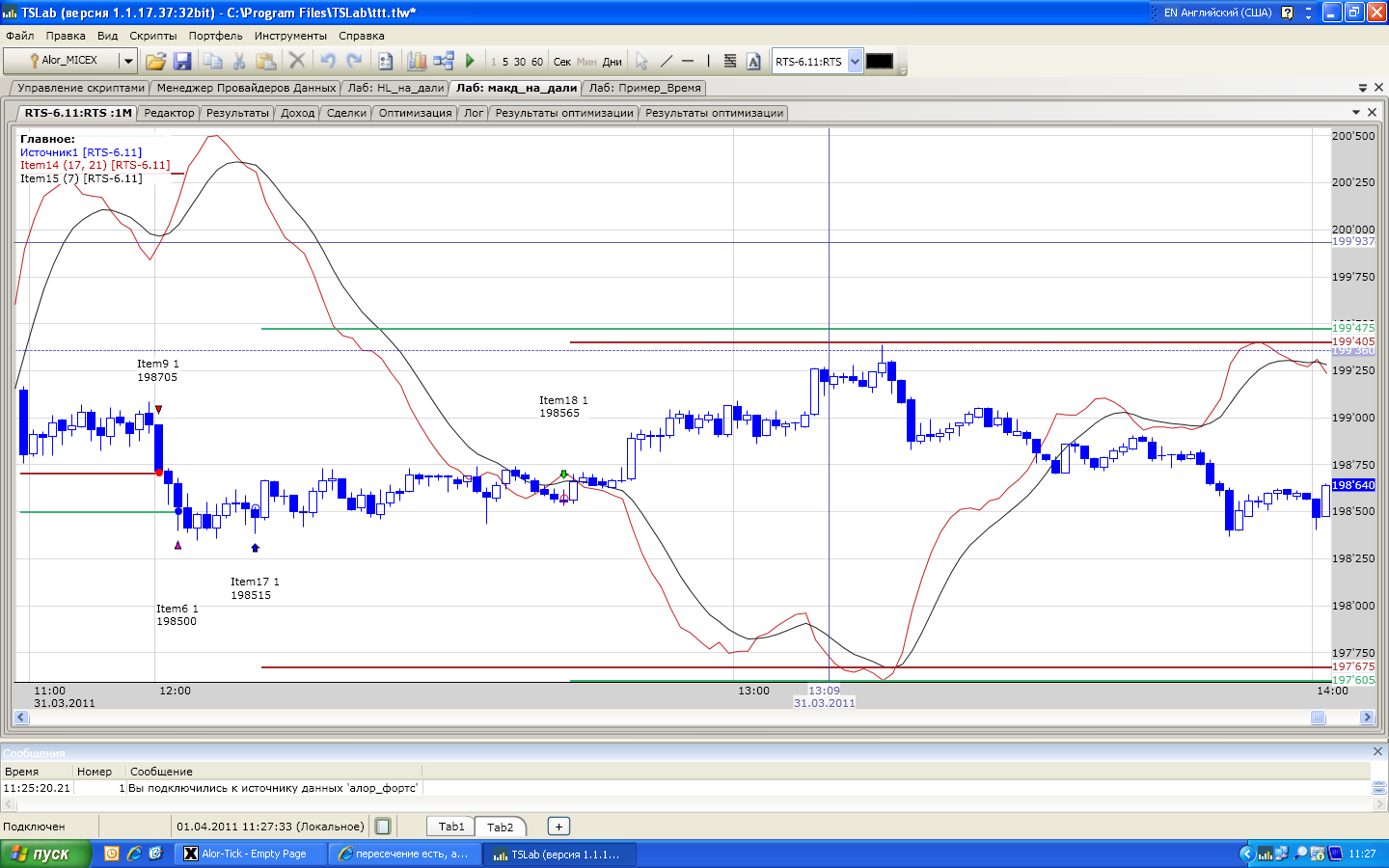Click the black color swatch in toolbar
Image resolution: width=1389 pixels, height=868 pixels.
click(879, 61)
